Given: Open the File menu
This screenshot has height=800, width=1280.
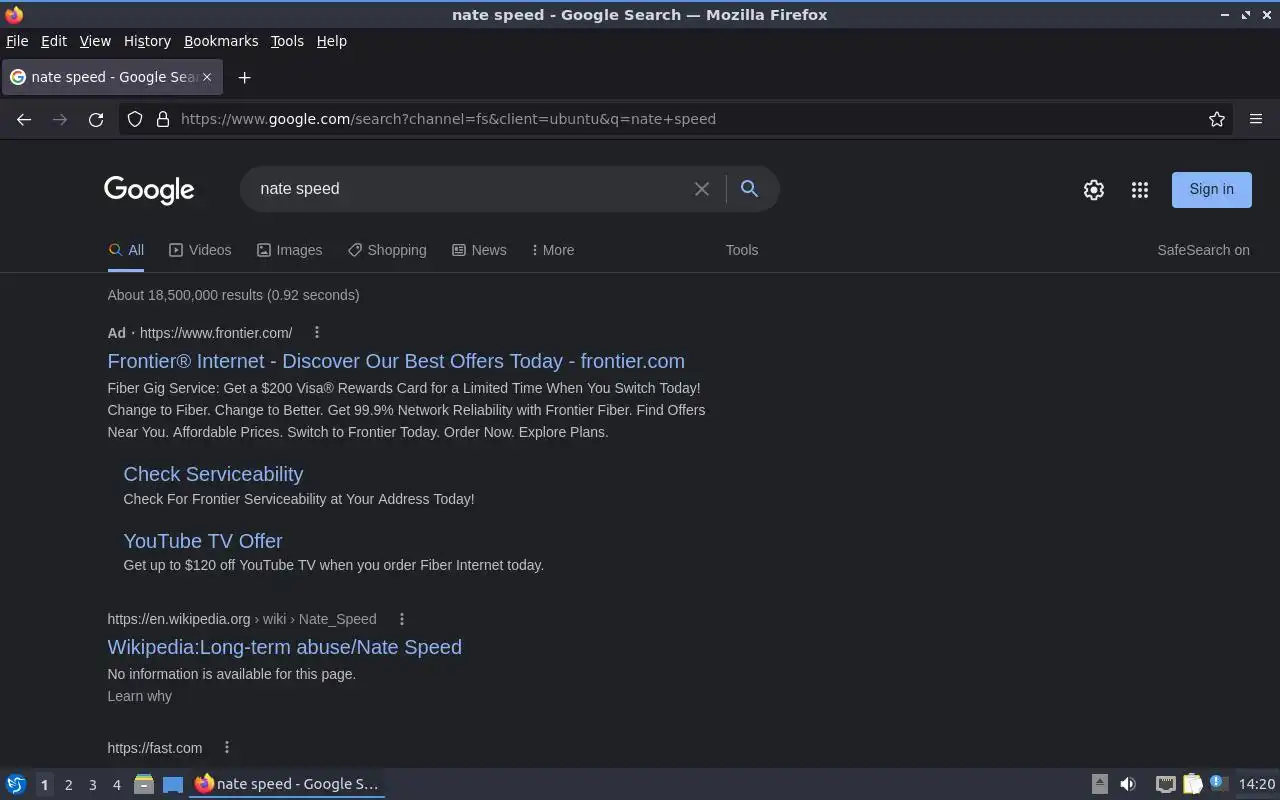Looking at the screenshot, I should 17,41.
